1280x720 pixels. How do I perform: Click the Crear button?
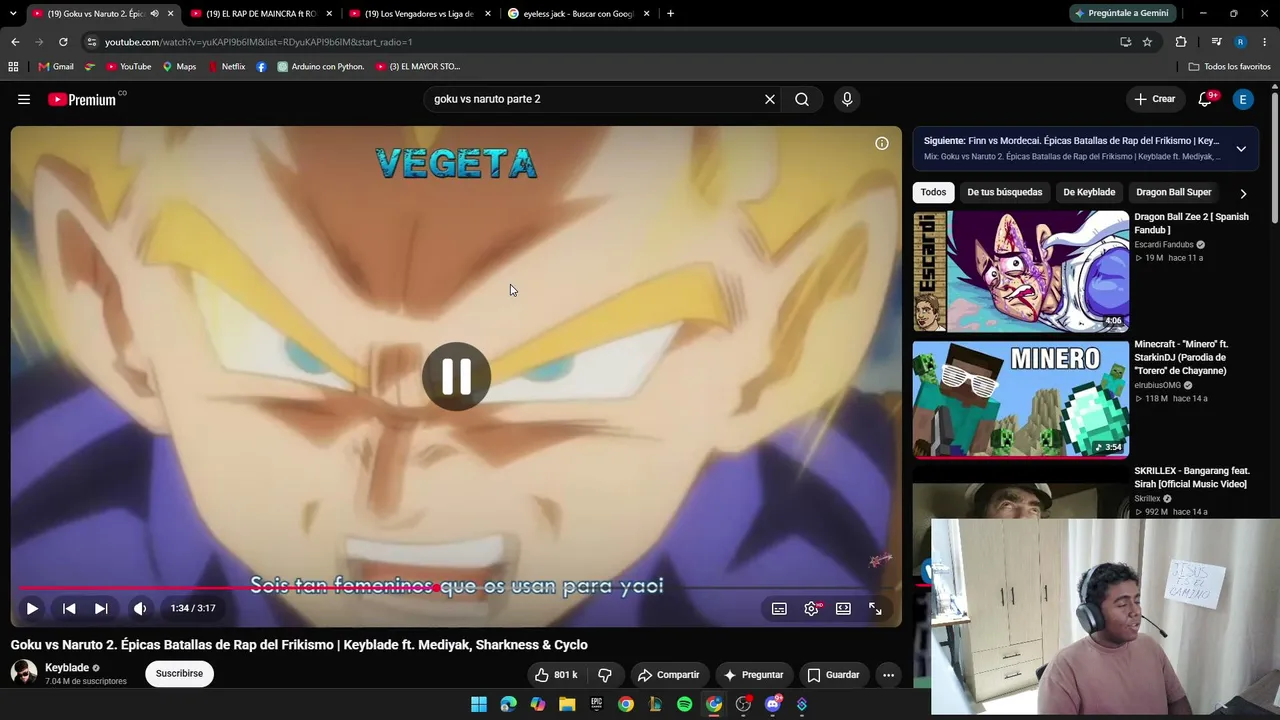(x=1155, y=99)
